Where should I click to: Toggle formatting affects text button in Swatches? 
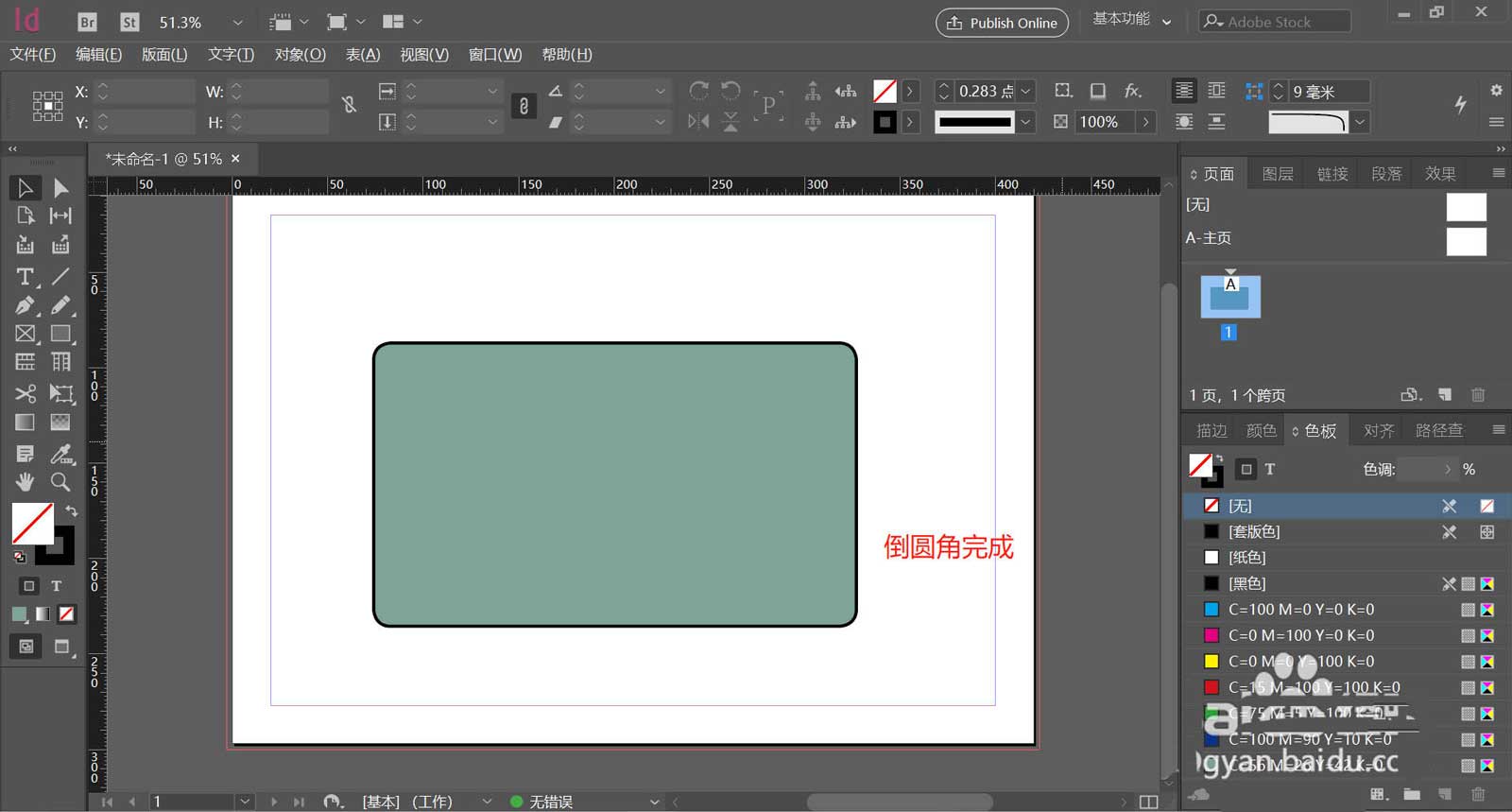[x=1270, y=469]
